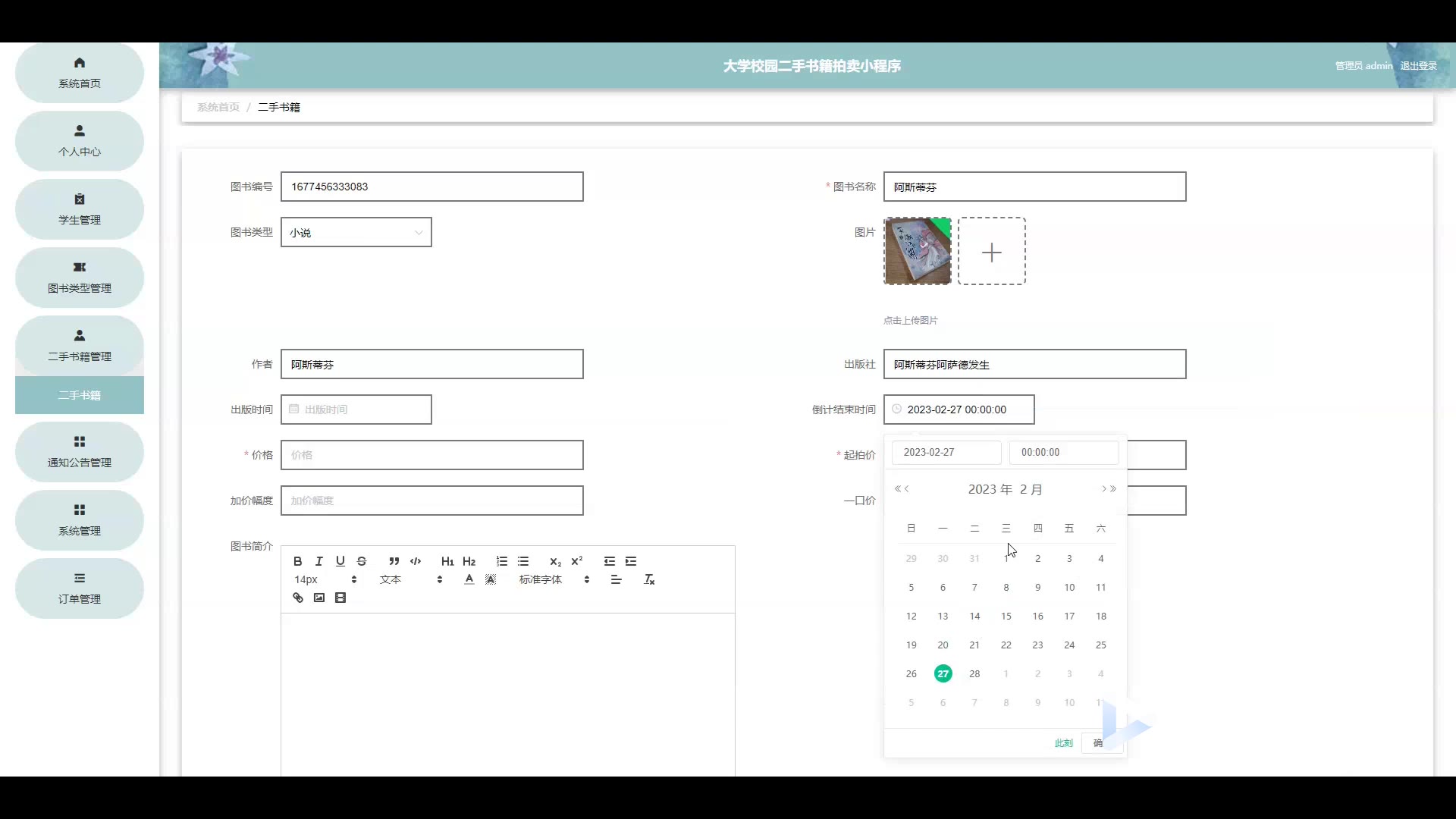Toggle bold formatting in editor
The width and height of the screenshot is (1456, 819).
tap(298, 561)
